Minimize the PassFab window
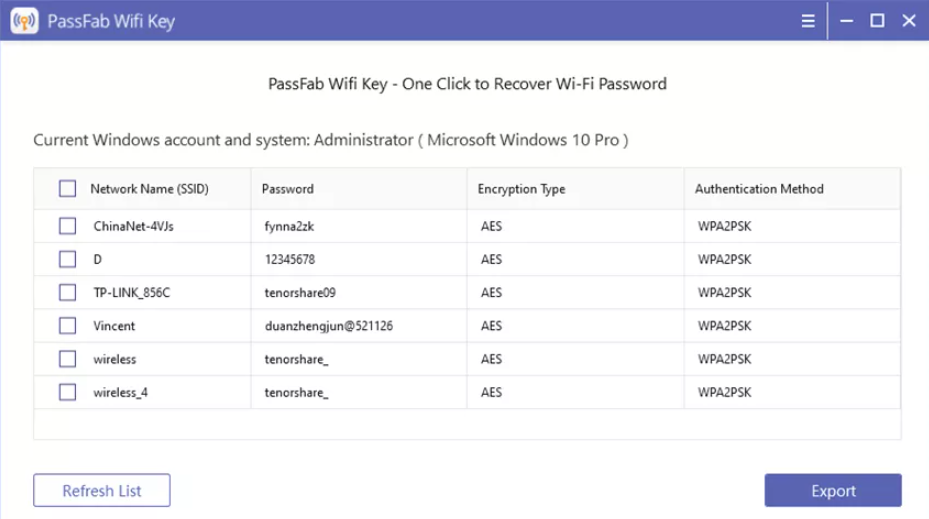The image size is (929, 519). point(846,21)
